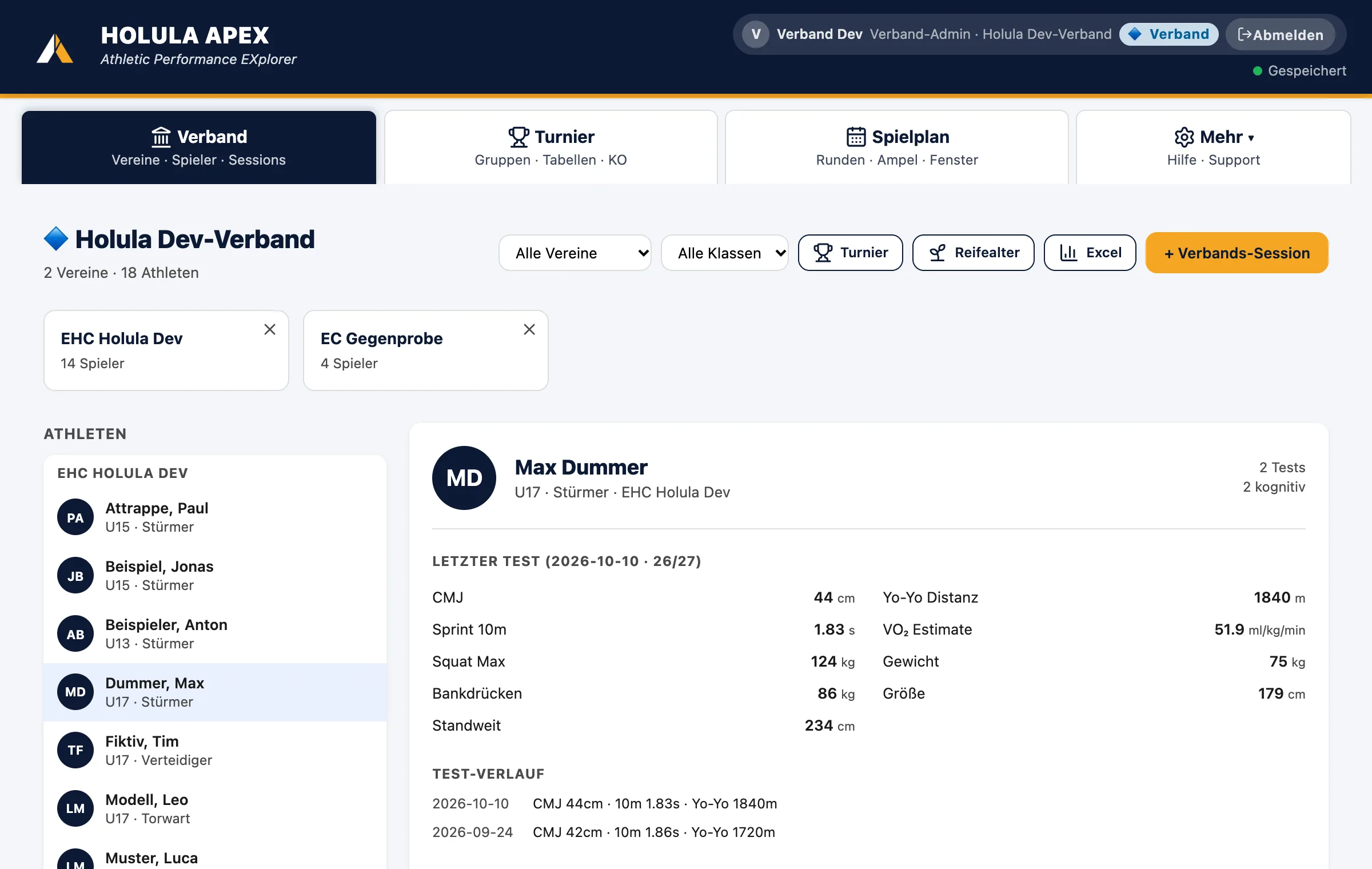Click the AB avatar for Anton Beispieler
This screenshot has height=869, width=1372.
pos(75,634)
